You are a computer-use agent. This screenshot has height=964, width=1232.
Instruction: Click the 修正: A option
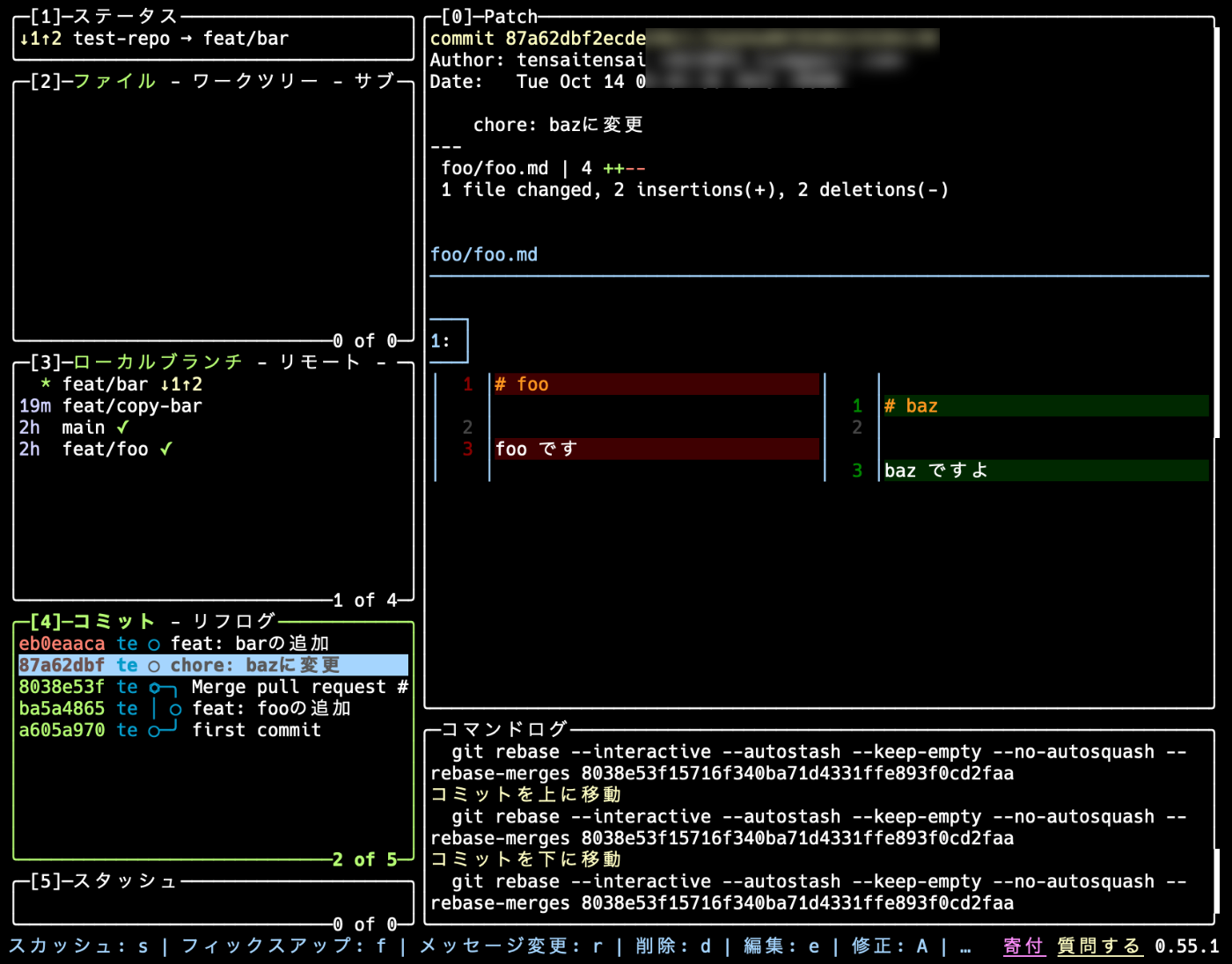click(890, 946)
